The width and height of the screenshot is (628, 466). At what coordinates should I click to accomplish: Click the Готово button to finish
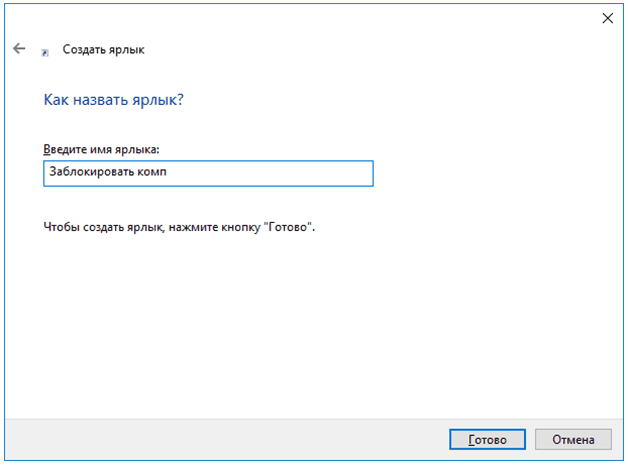tap(487, 440)
